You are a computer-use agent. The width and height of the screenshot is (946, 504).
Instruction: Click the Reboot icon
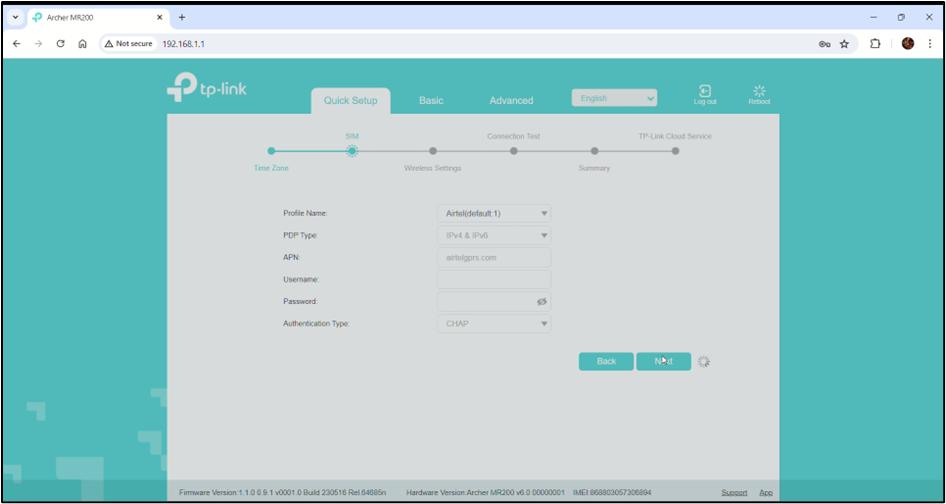point(759,92)
